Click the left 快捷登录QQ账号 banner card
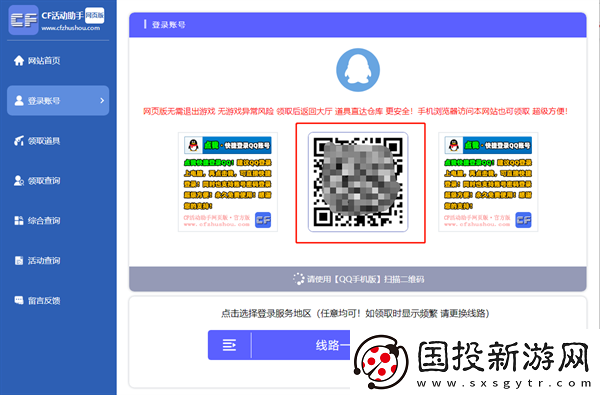Viewport: 600px width, 395px height. 228,182
